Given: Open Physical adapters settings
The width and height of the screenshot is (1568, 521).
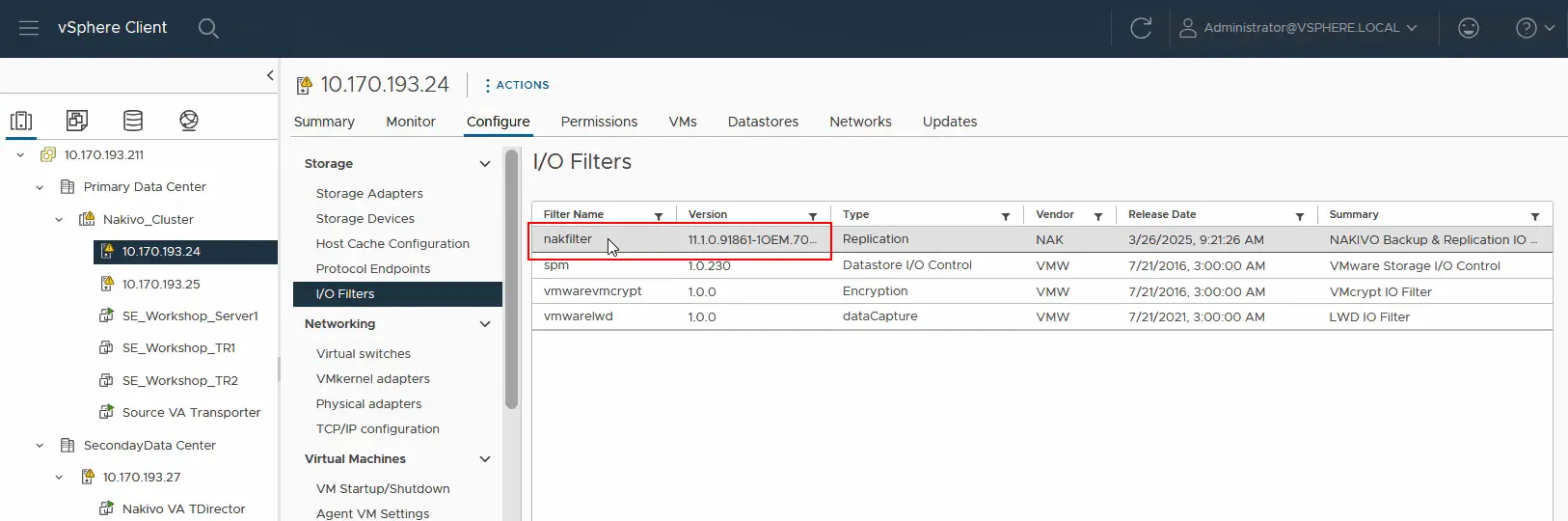Looking at the screenshot, I should coord(368,403).
